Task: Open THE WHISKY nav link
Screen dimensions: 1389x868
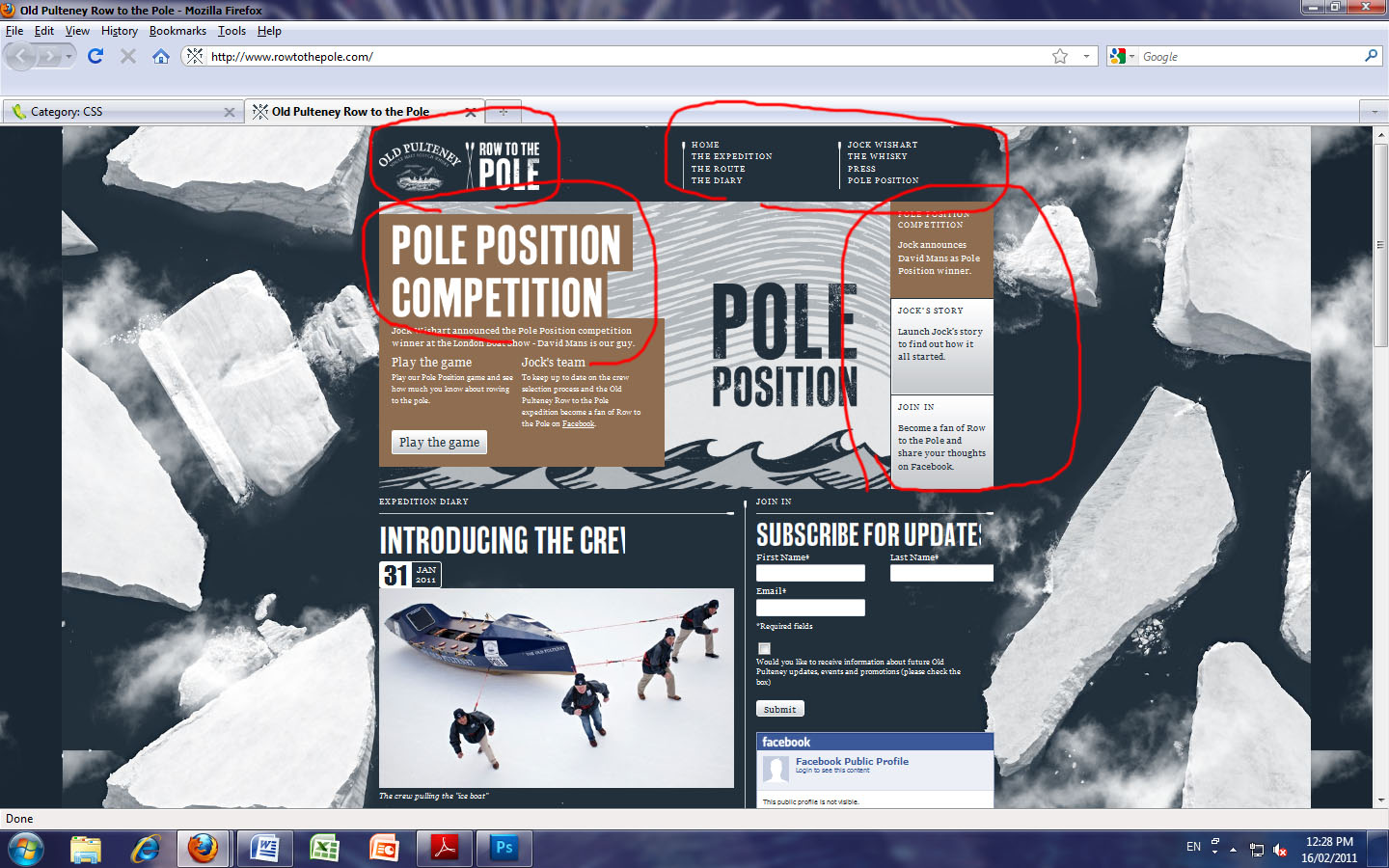Action: click(x=877, y=156)
